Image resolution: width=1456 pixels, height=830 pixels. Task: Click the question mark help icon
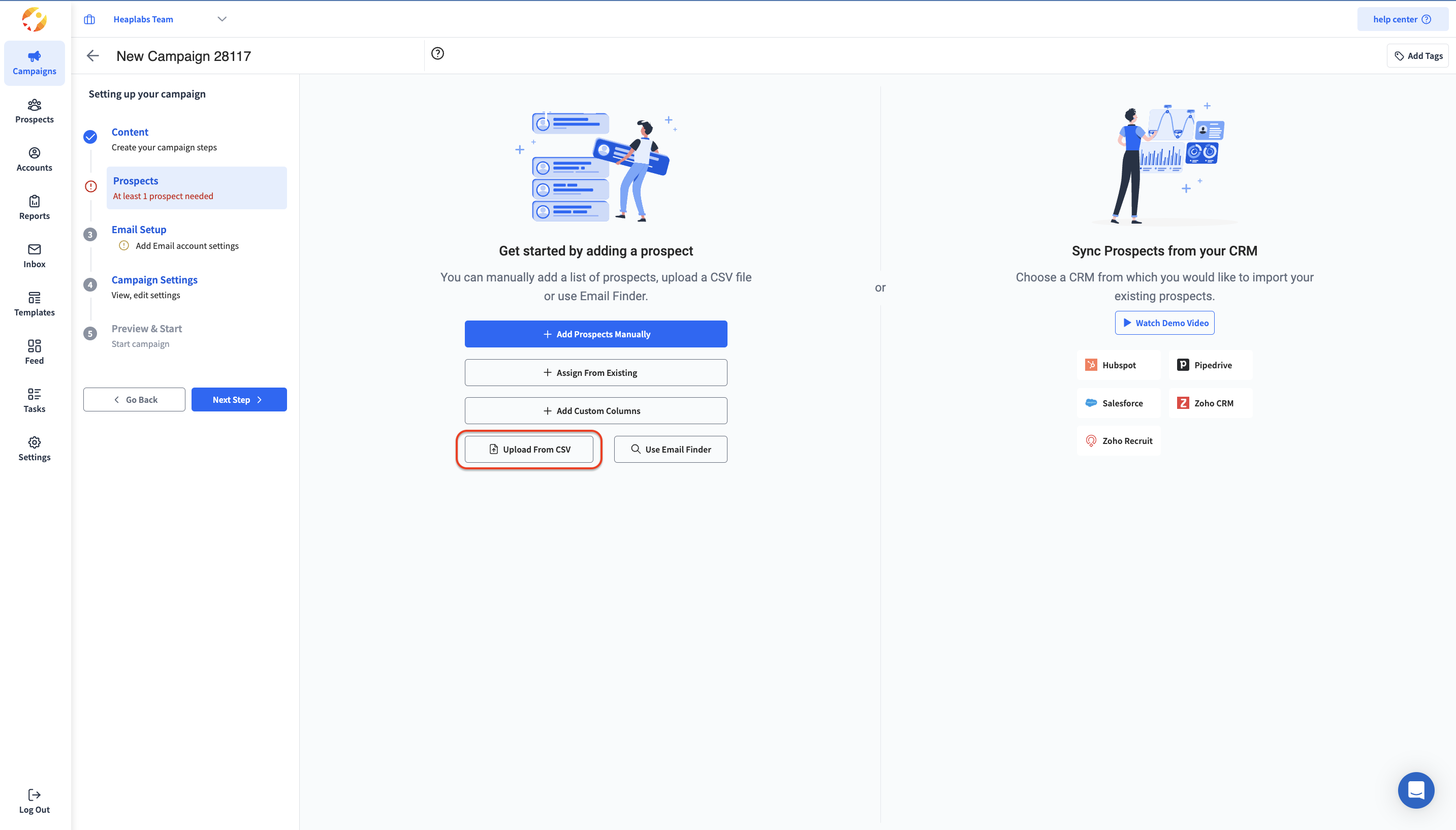click(437, 53)
